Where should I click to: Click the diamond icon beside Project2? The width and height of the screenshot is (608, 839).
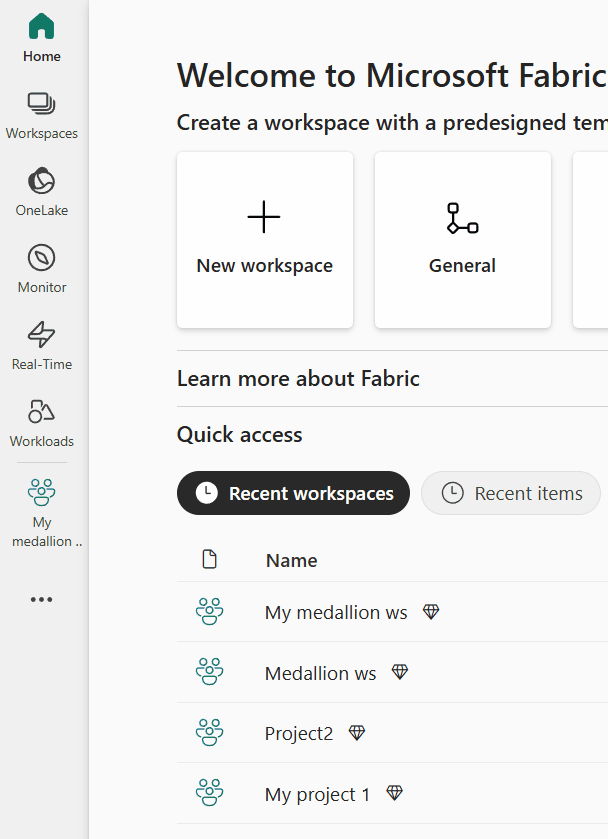(x=357, y=733)
